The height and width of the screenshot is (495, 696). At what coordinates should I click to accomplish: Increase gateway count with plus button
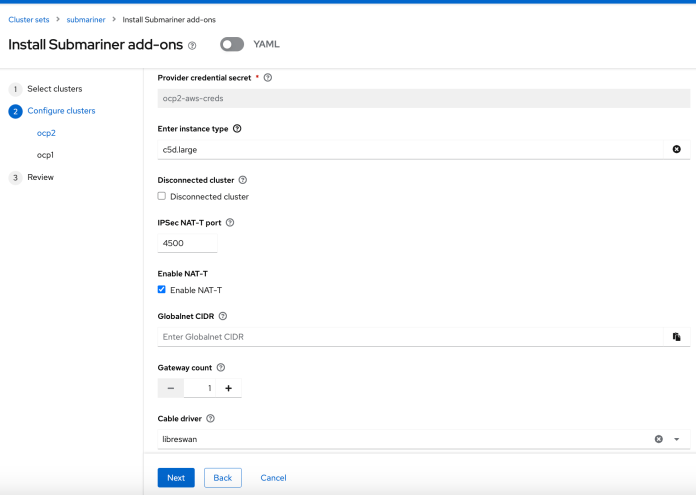point(228,388)
